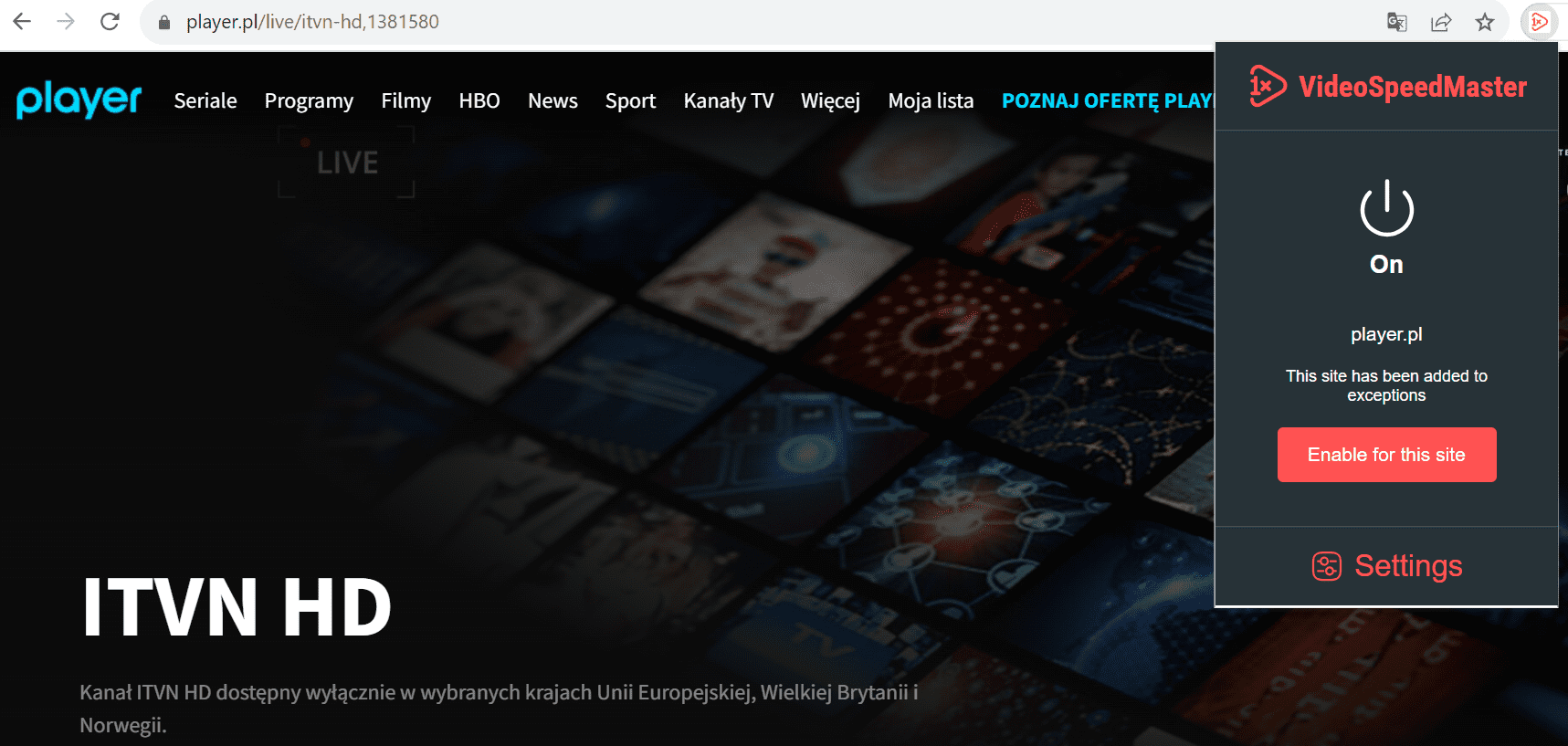Screen dimensions: 1568x746
Task: Click POZNAJ OFERTĘ PLAY link
Action: [1108, 100]
